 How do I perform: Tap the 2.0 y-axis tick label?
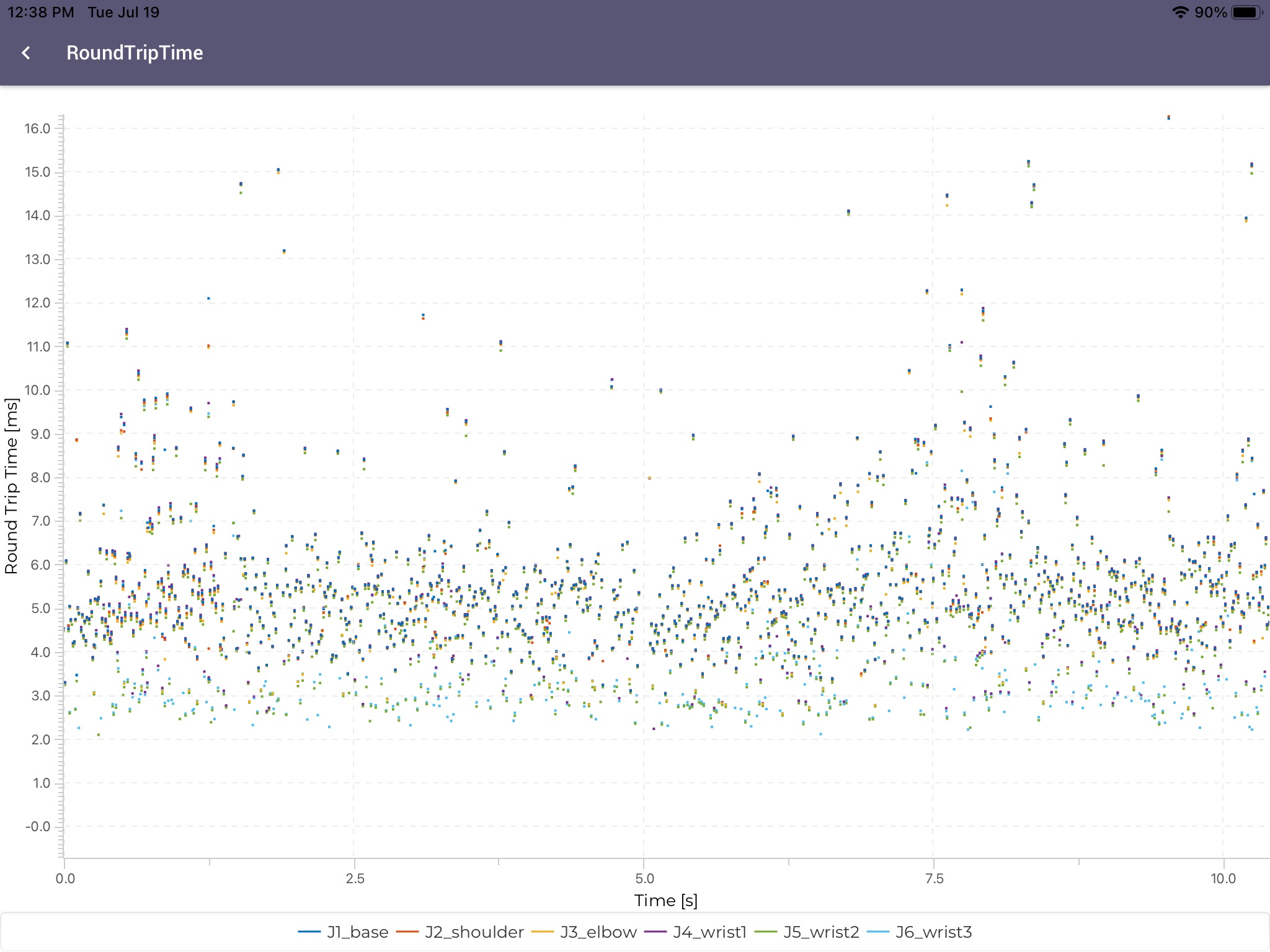(x=40, y=739)
